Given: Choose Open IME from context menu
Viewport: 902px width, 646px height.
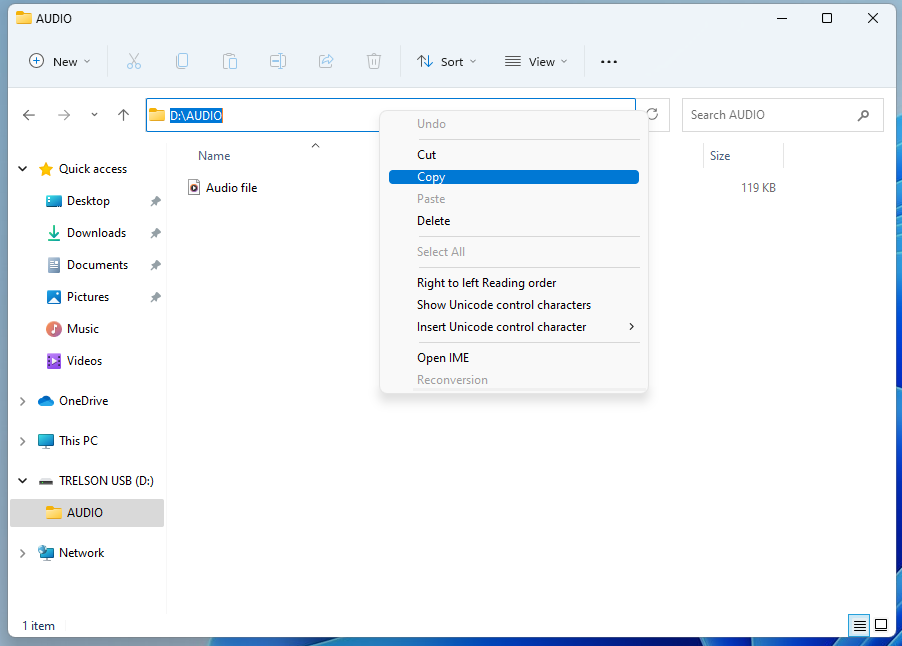Looking at the screenshot, I should [514, 358].
